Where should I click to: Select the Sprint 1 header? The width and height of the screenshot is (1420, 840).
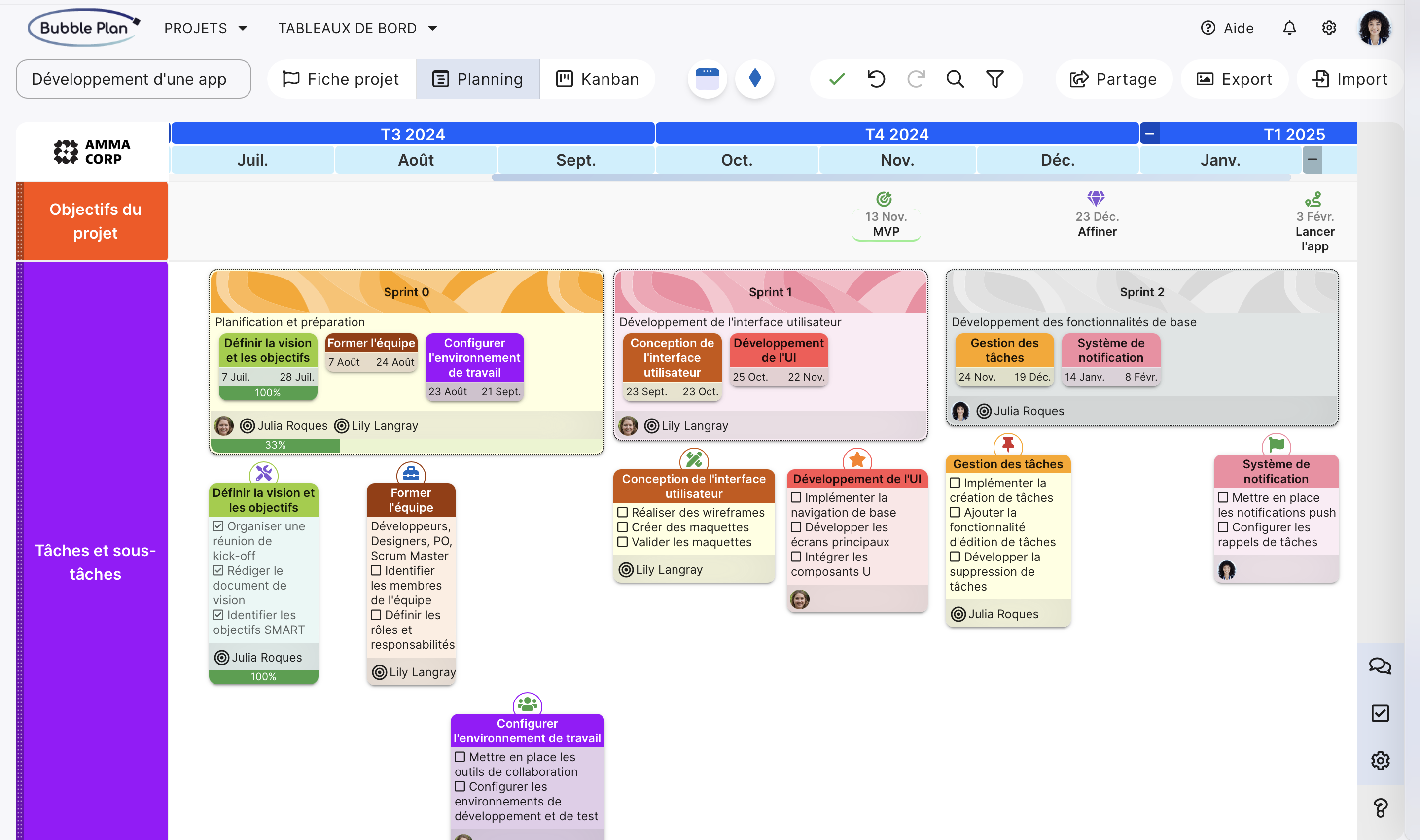pos(770,291)
